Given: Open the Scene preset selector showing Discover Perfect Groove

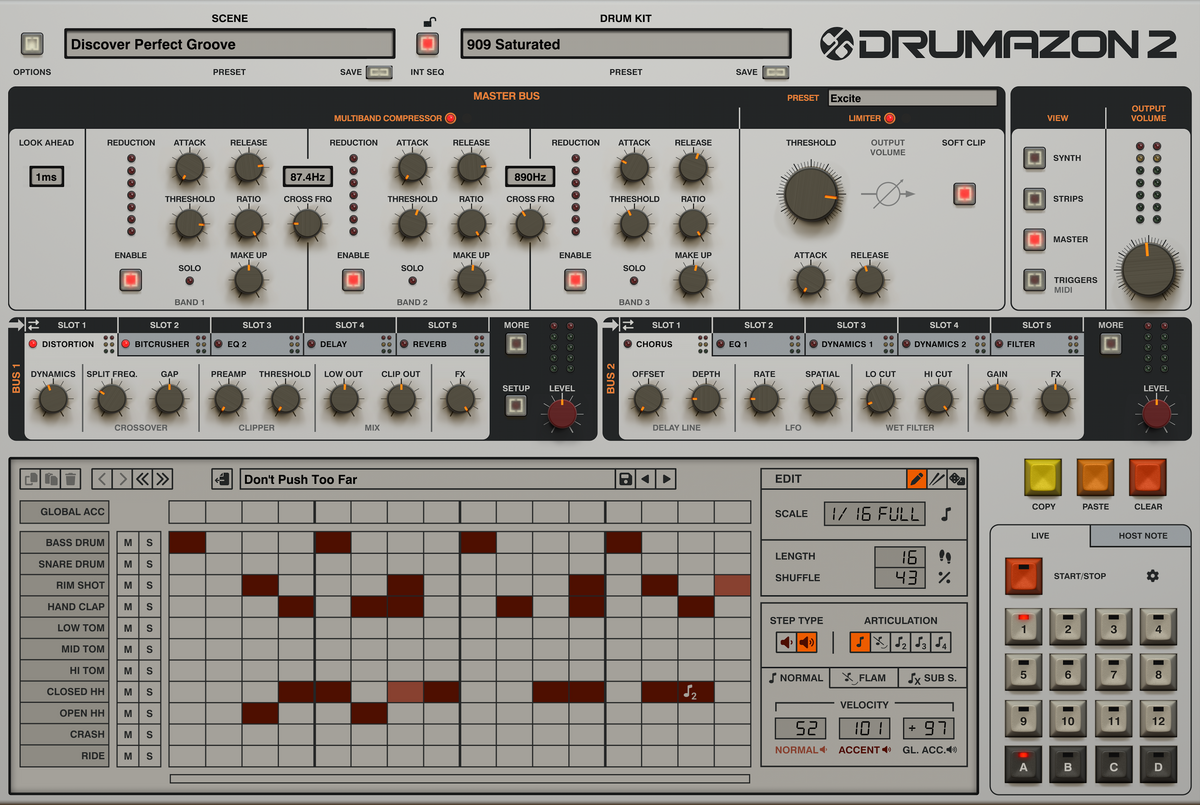Looking at the screenshot, I should click(x=229, y=43).
